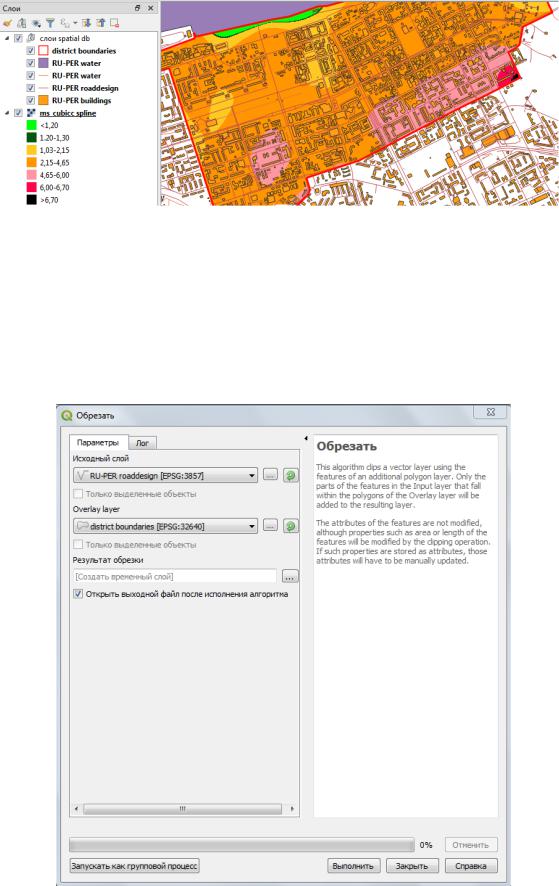Click the scrollbar left arrow in parameters
The image size is (559, 886).
[x=76, y=809]
